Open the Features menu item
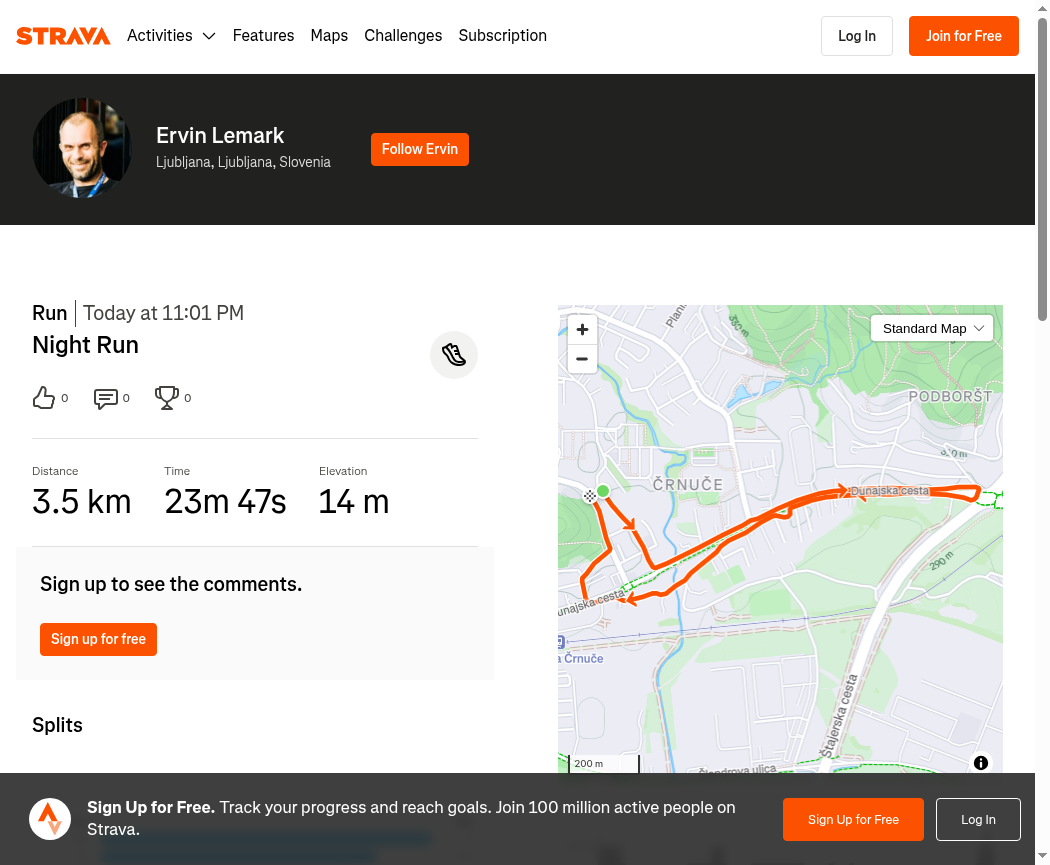The width and height of the screenshot is (1050, 865). (x=263, y=35)
